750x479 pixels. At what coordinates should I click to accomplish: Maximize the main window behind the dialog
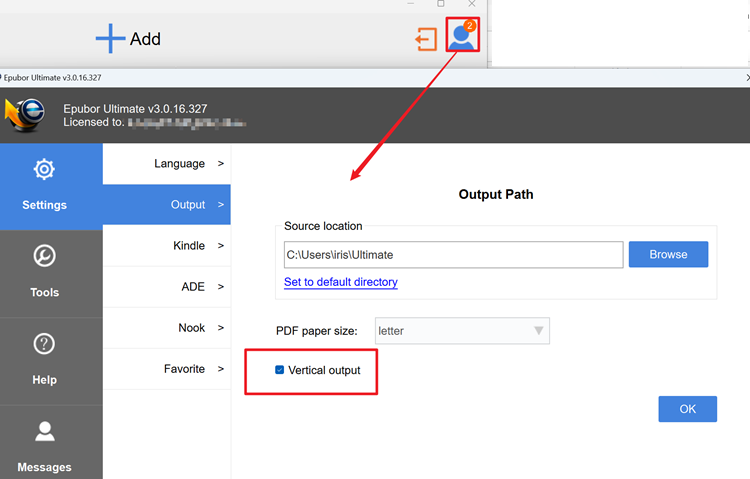click(x=441, y=4)
